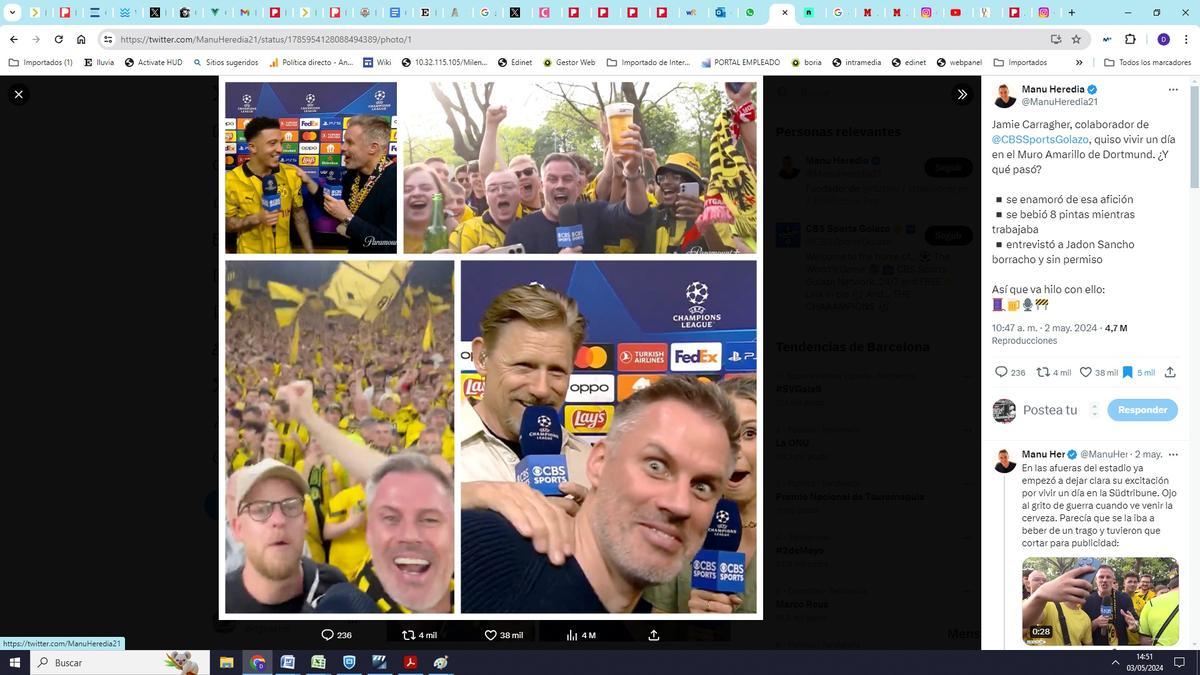Show hidden system tray icons chevron
Viewport: 1200px width, 675px height.
(x=1115, y=662)
